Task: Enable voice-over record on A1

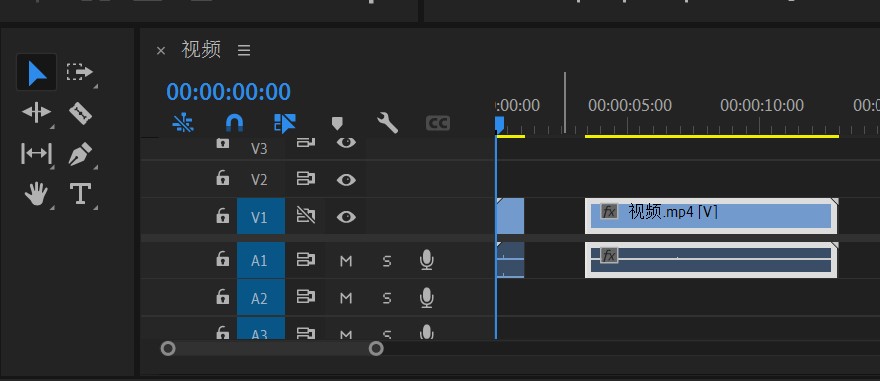Action: click(427, 260)
